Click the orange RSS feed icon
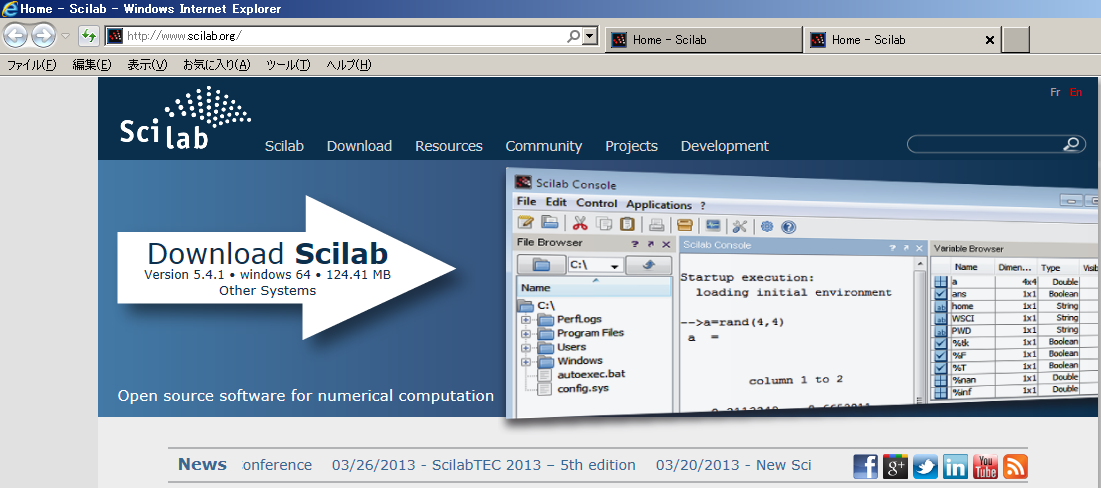This screenshot has height=488, width=1101. point(1016,466)
